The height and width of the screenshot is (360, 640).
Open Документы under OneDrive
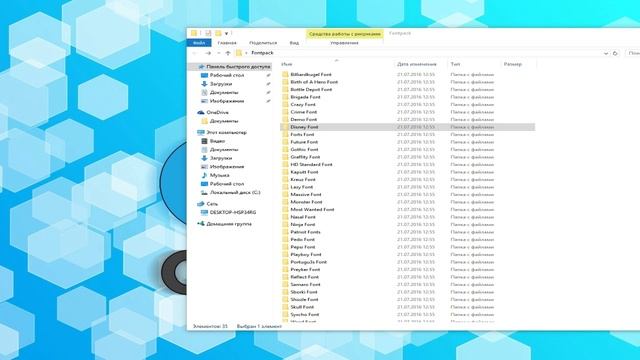click(224, 121)
